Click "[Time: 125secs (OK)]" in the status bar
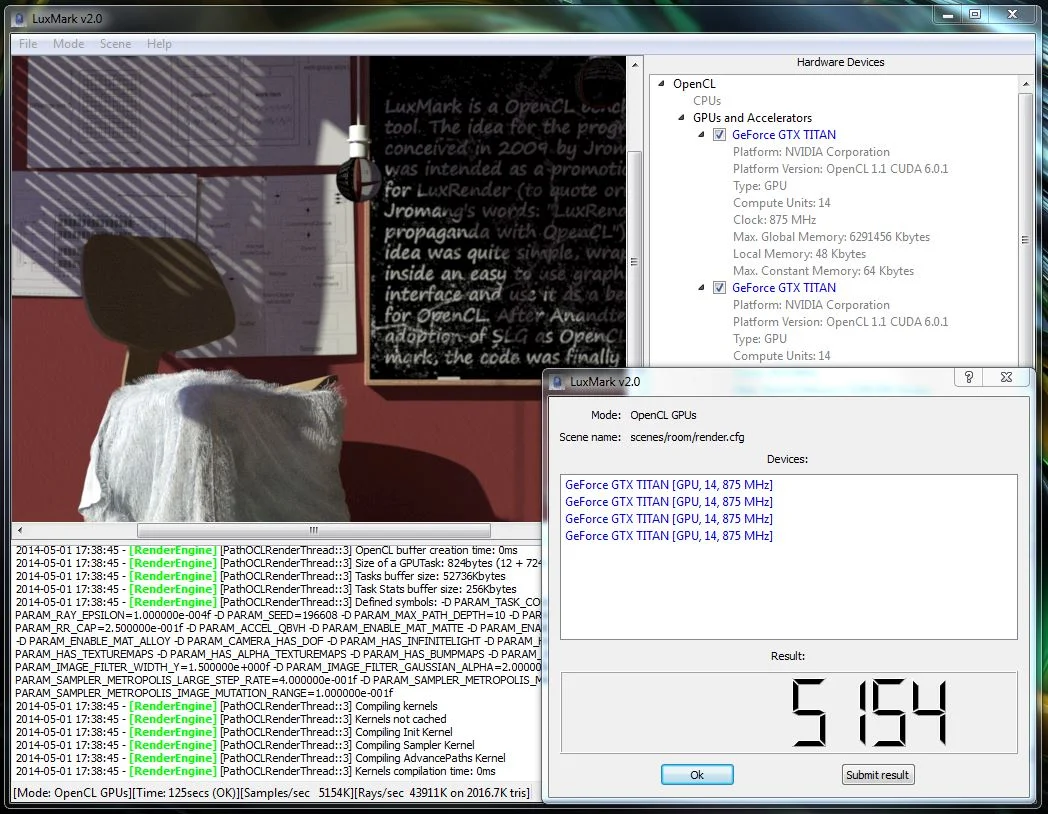Image resolution: width=1048 pixels, height=814 pixels. tap(186, 793)
